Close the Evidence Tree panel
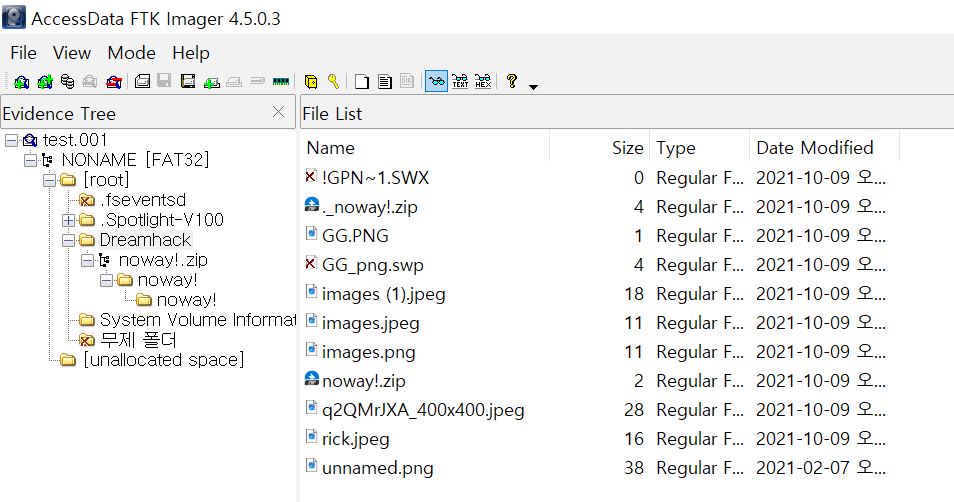Image resolution: width=954 pixels, height=502 pixels. coord(278,112)
